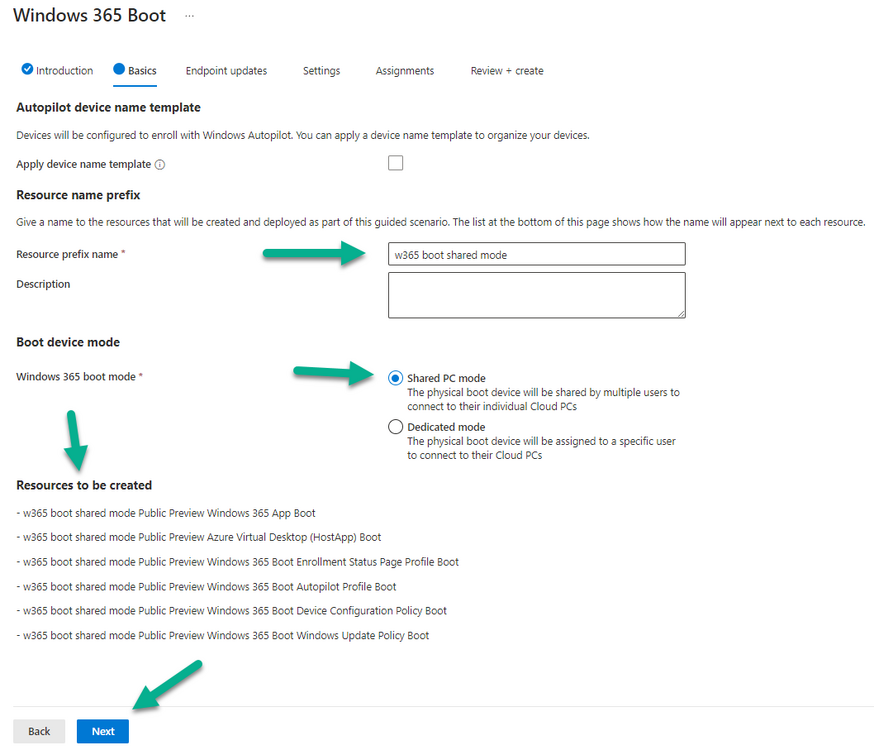874x750 pixels.
Task: Select Dedicated mode radio button
Action: (395, 427)
